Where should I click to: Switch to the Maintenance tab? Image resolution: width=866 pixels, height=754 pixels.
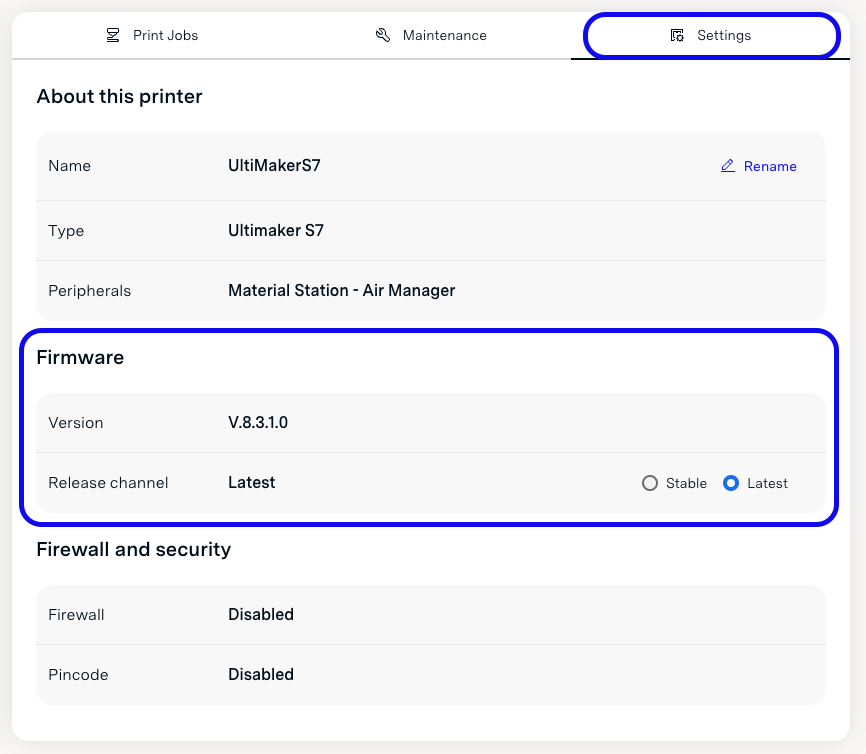click(x=431, y=35)
